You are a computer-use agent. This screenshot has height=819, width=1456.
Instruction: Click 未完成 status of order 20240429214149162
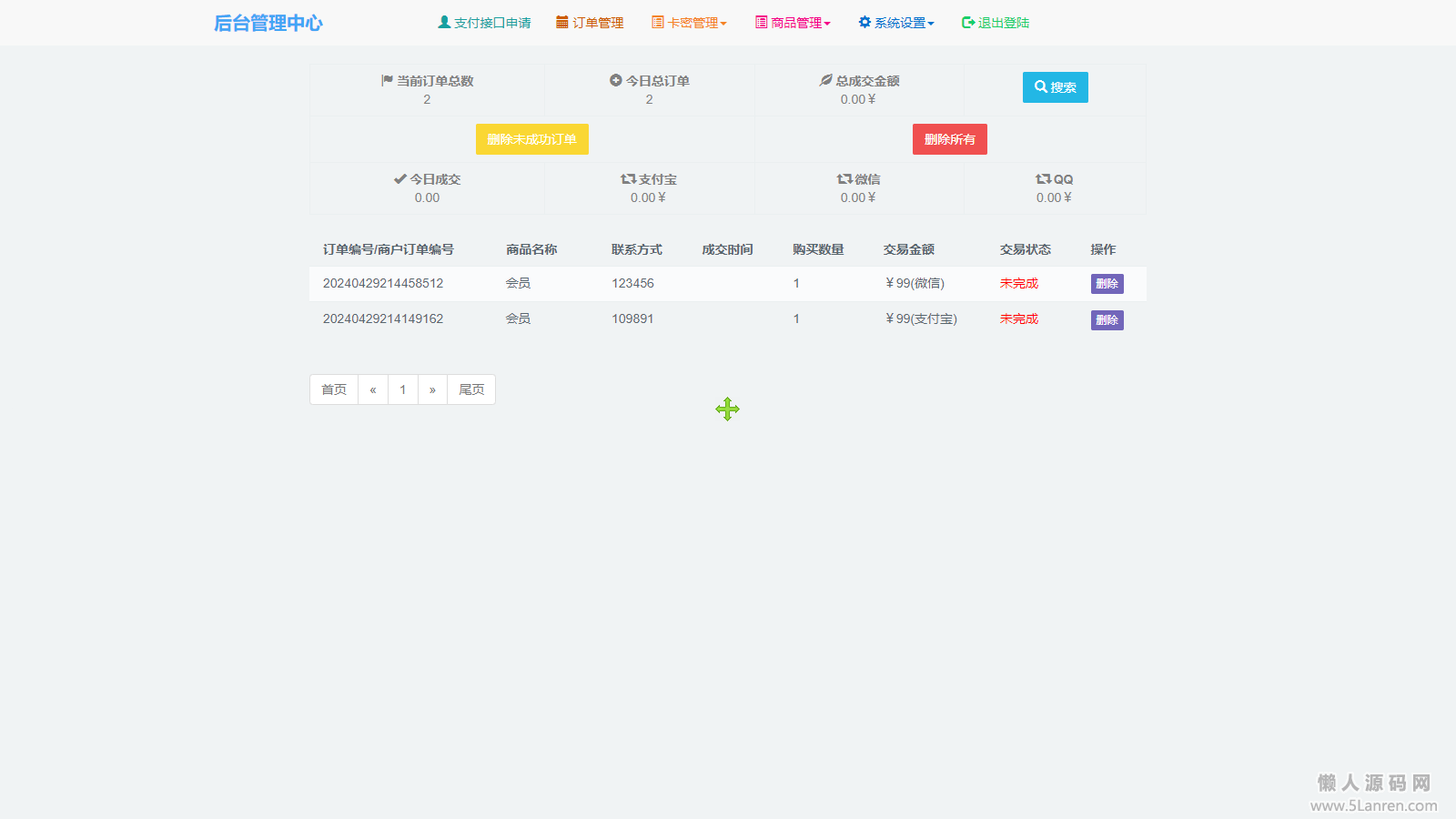tap(1019, 318)
